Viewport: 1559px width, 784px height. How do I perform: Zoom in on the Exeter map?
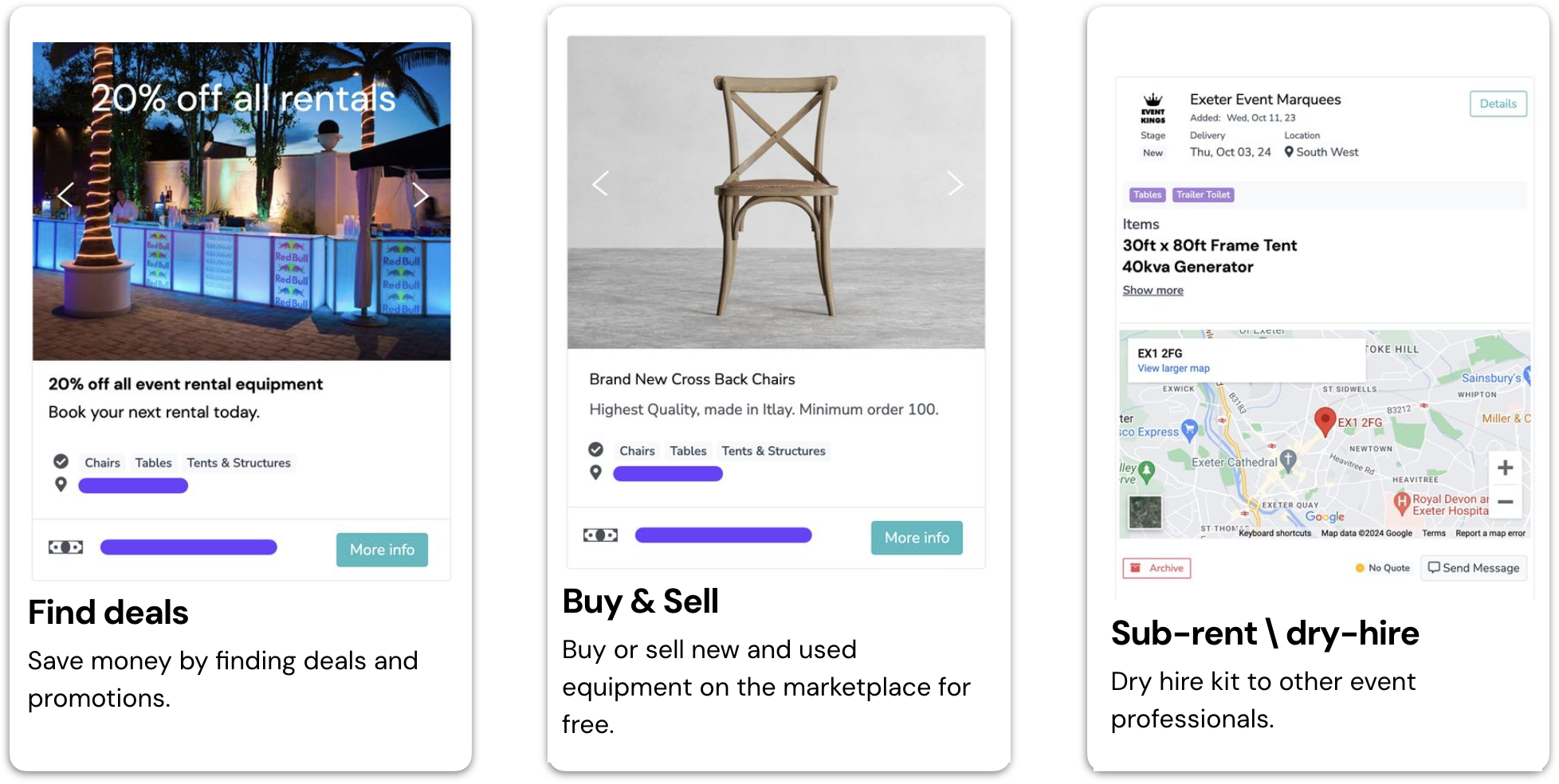coord(1505,468)
